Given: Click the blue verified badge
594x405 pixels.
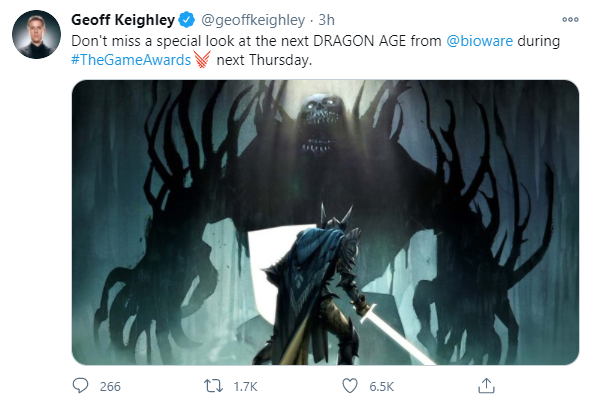Looking at the screenshot, I should click(186, 20).
